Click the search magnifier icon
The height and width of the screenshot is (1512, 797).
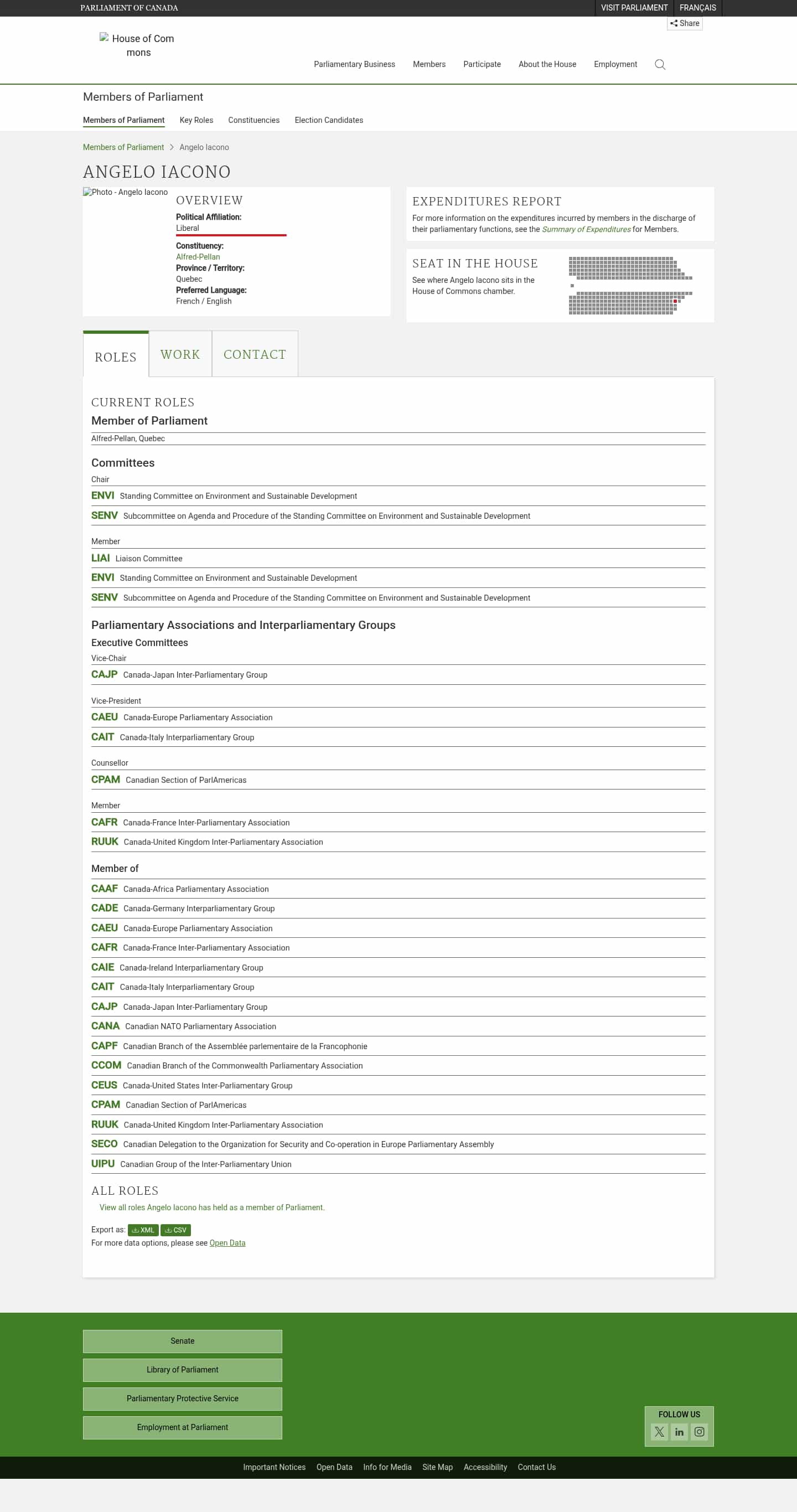click(660, 65)
